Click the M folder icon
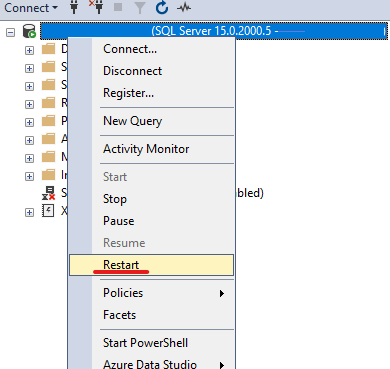This screenshot has height=369, width=390. [49, 157]
